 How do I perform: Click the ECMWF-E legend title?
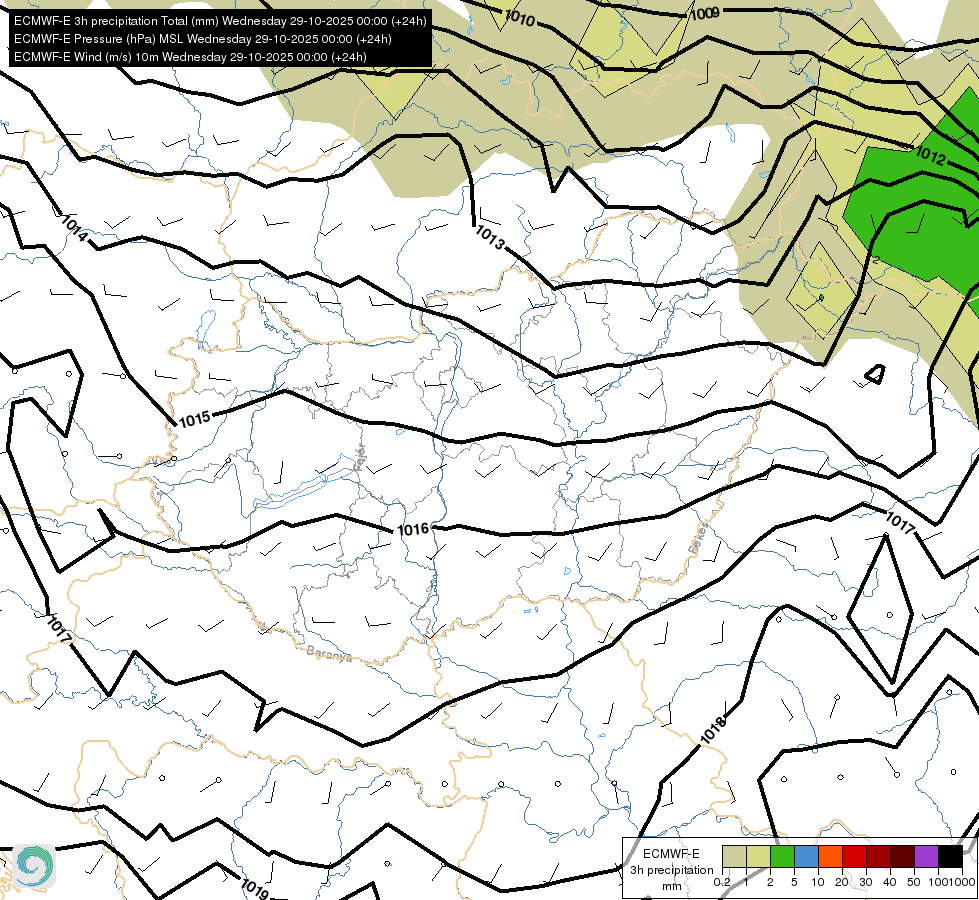click(671, 854)
